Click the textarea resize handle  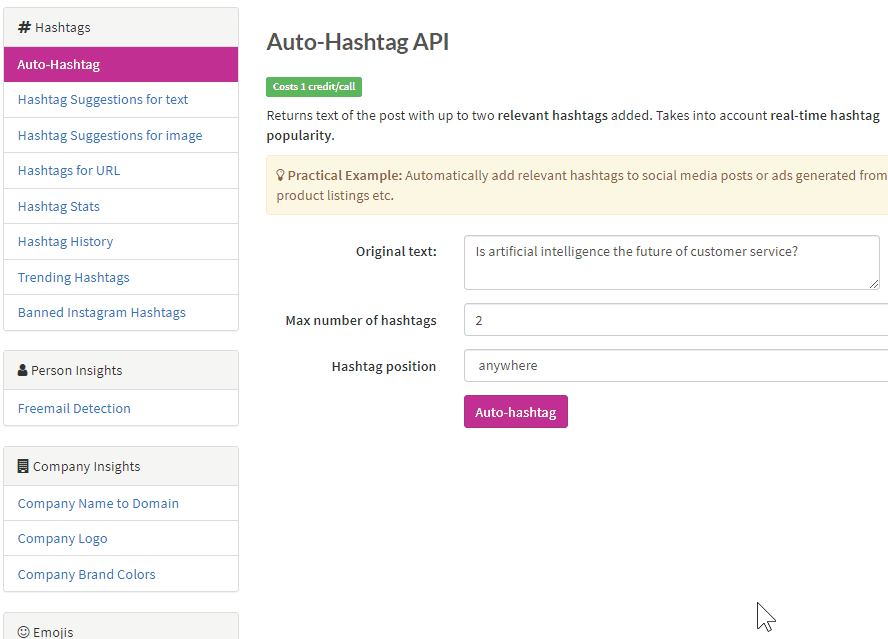pos(874,284)
